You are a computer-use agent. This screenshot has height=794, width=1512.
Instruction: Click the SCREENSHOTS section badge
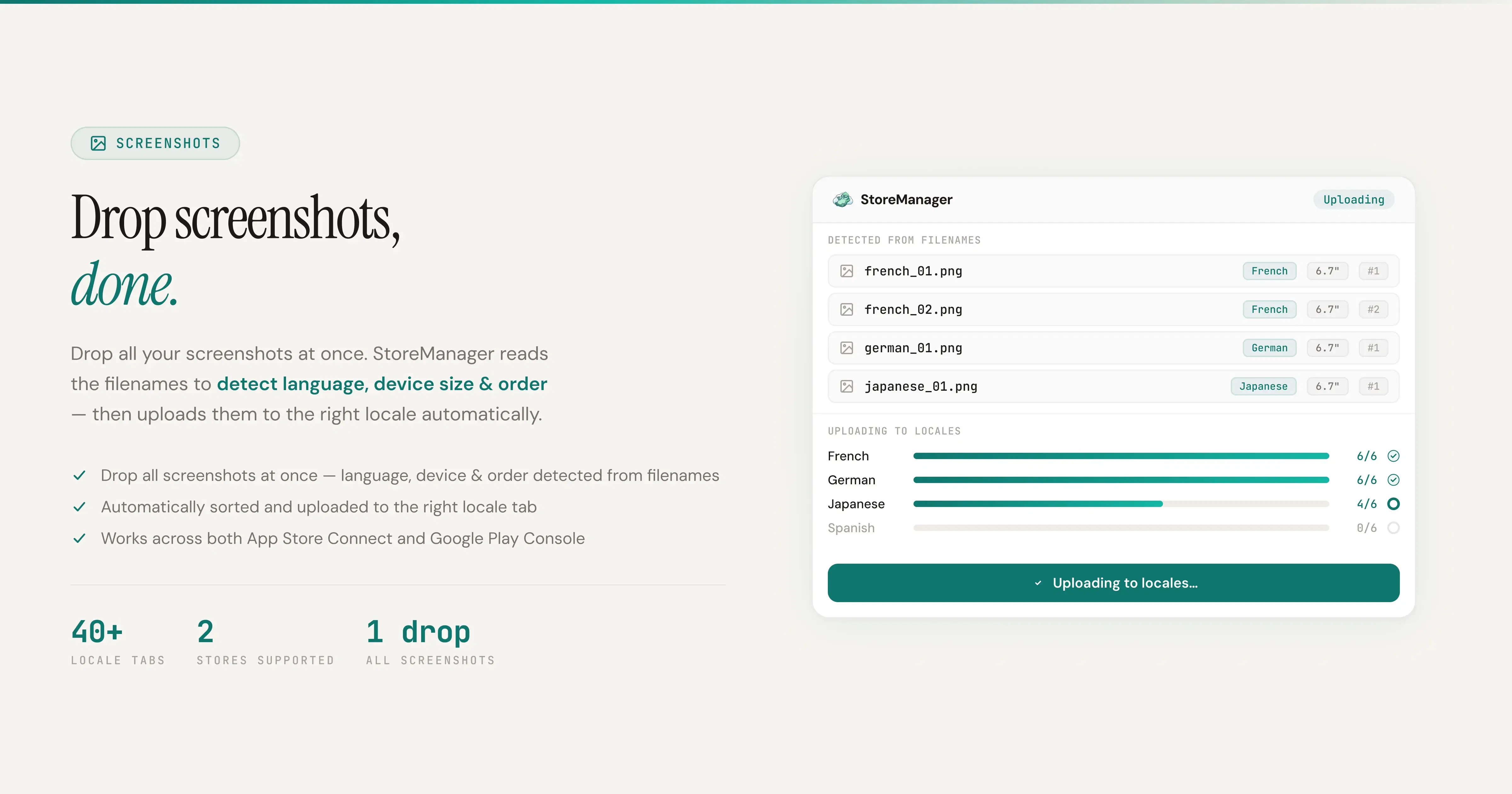point(155,143)
